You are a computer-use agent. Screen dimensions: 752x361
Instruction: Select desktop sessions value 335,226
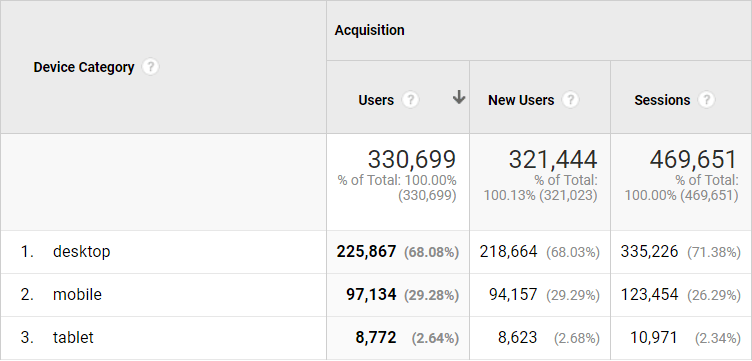(649, 251)
